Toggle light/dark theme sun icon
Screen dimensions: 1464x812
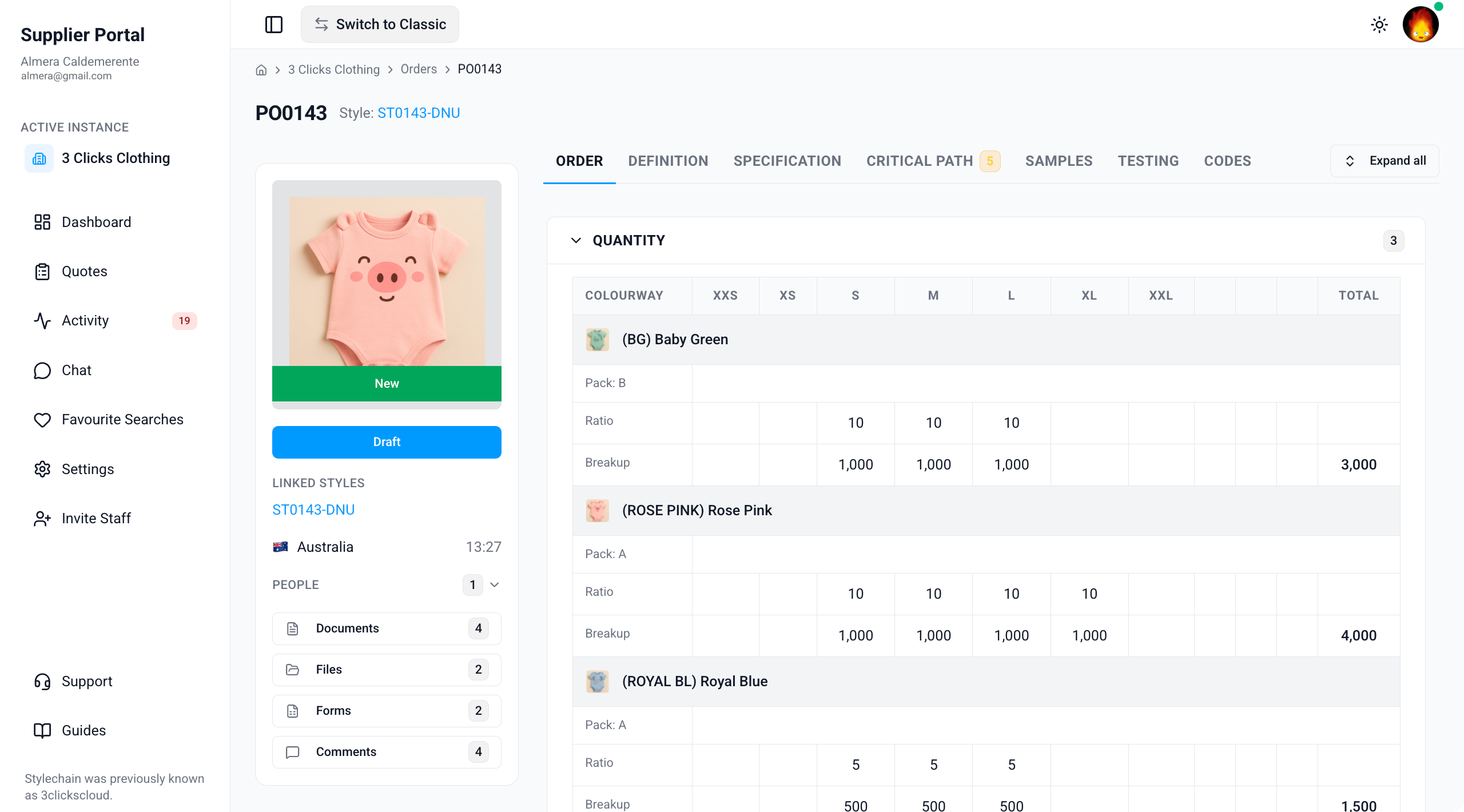tap(1379, 25)
